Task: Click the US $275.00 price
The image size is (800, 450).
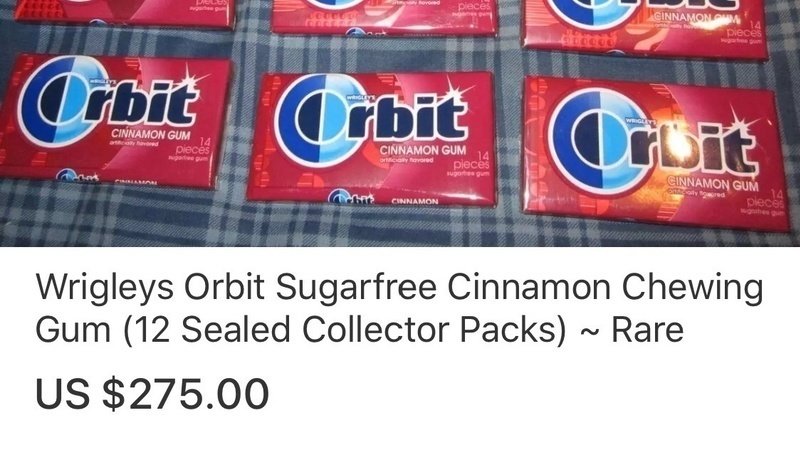Action: [152, 393]
